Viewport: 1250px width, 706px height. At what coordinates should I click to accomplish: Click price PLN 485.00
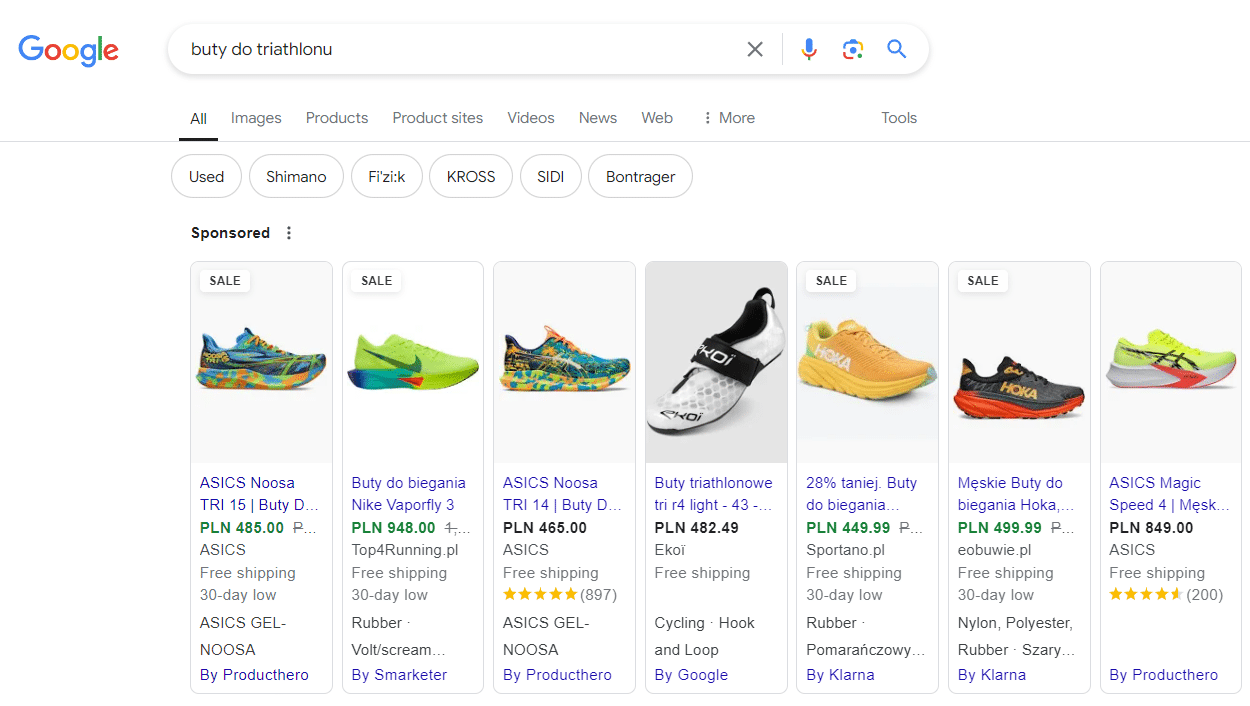(x=242, y=528)
